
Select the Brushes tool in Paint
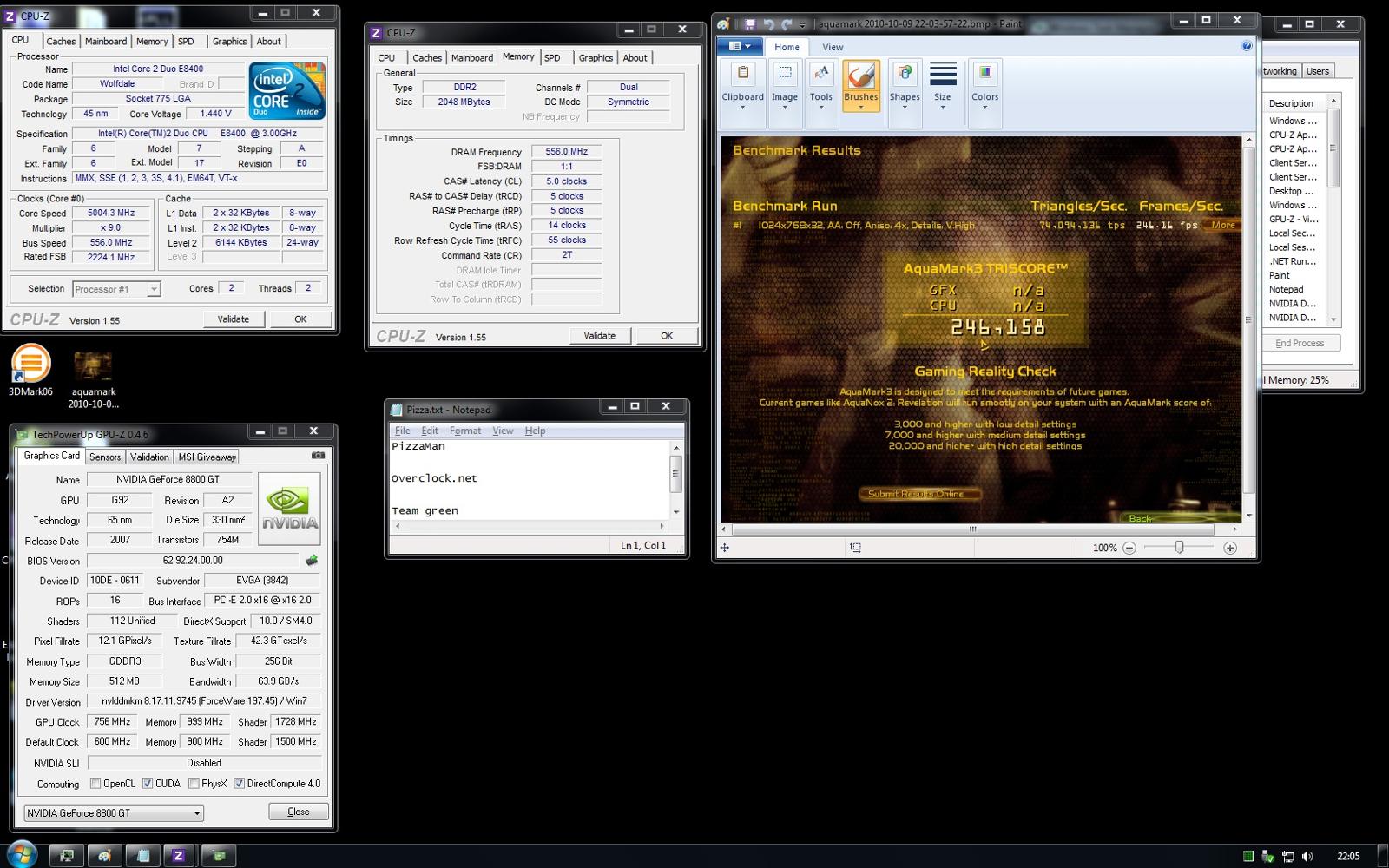(860, 86)
